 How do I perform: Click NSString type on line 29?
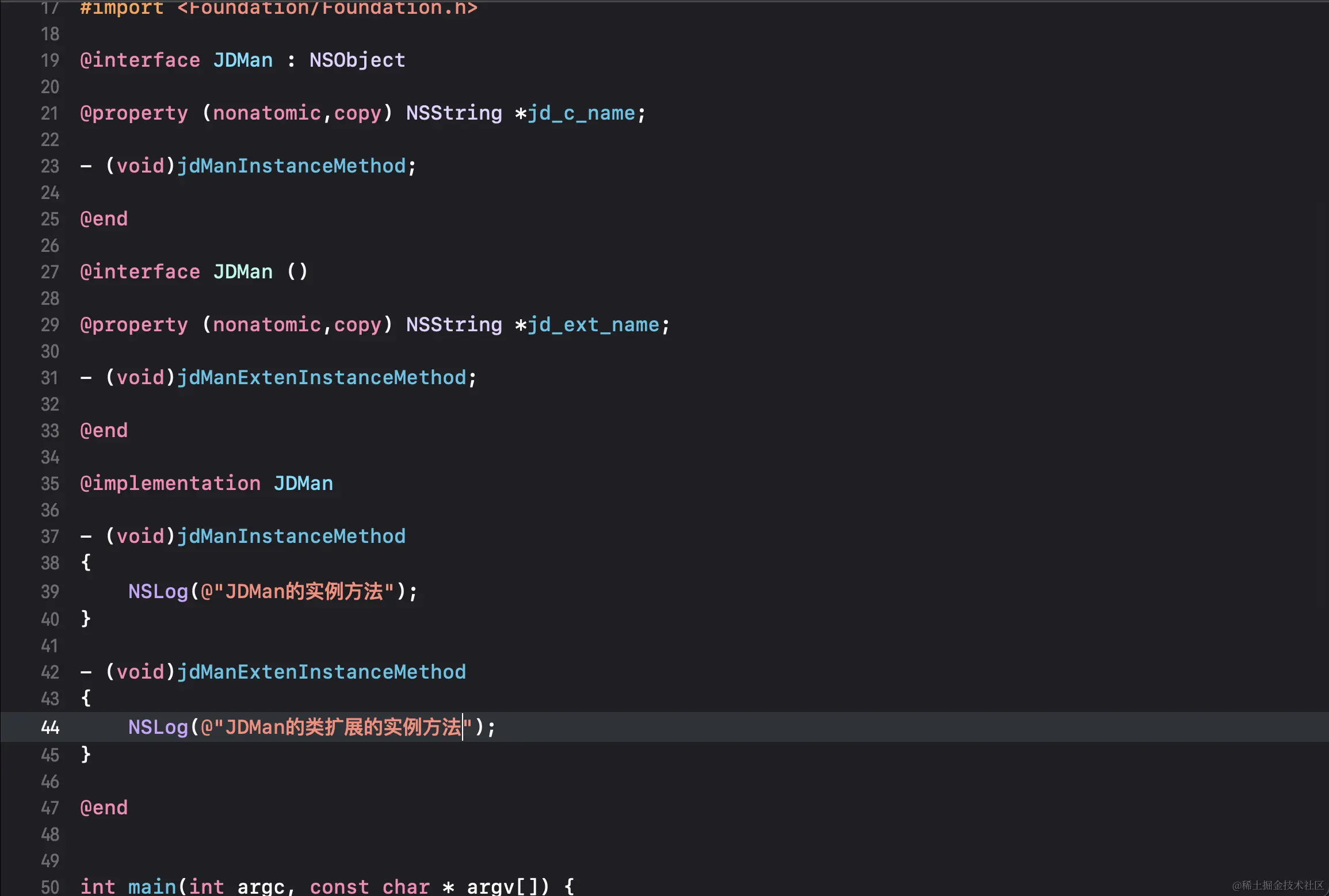point(454,325)
